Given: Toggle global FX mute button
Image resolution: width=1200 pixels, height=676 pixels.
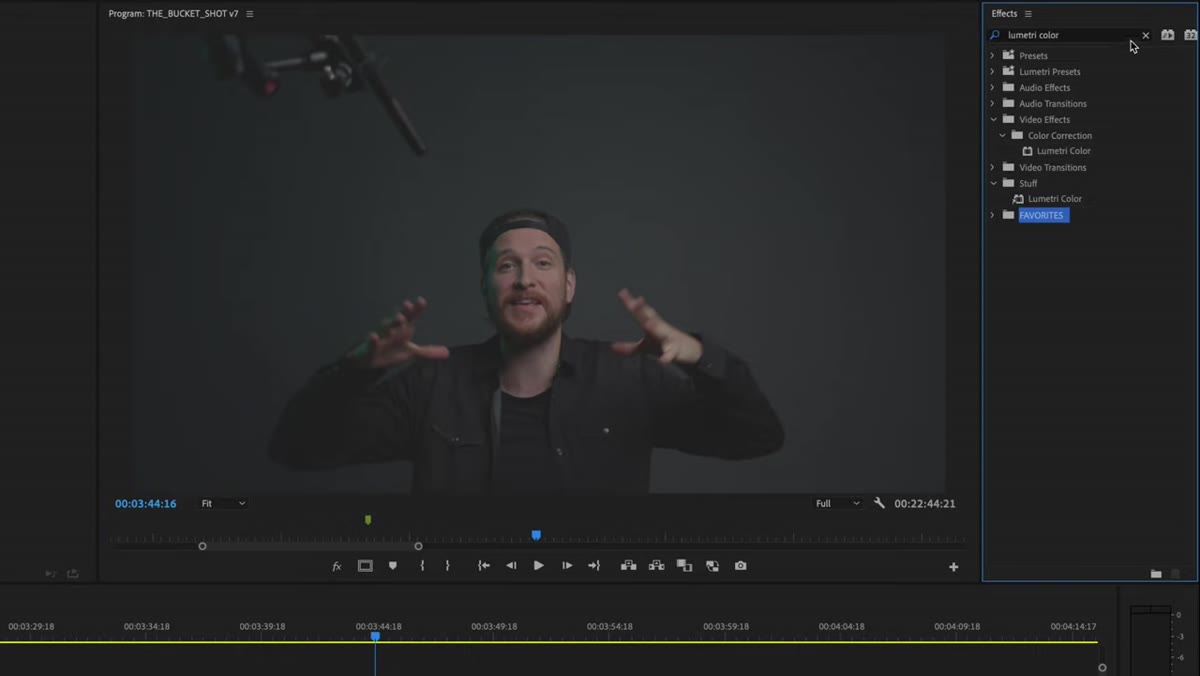Looking at the screenshot, I should [x=336, y=566].
